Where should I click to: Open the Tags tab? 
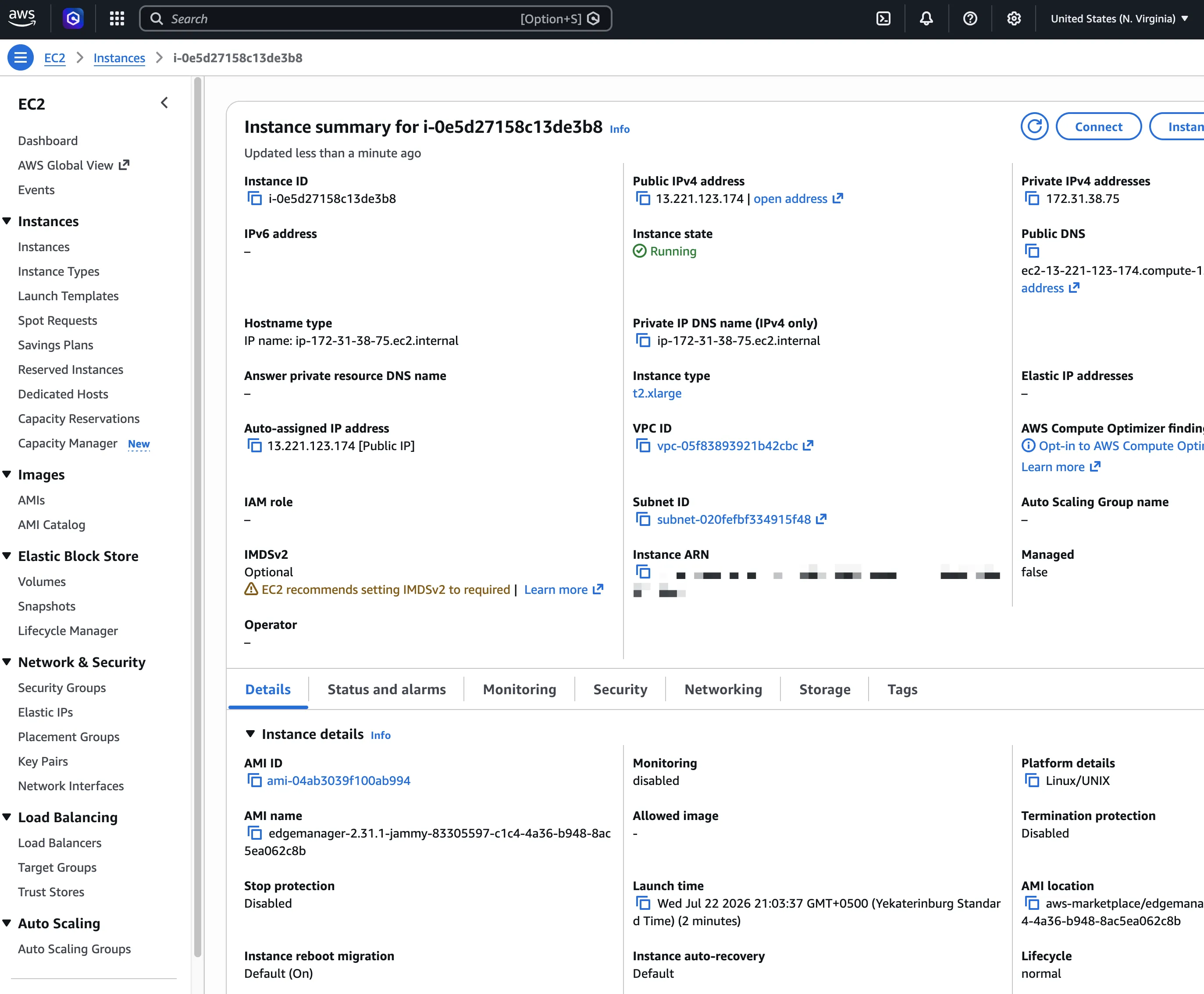point(902,689)
